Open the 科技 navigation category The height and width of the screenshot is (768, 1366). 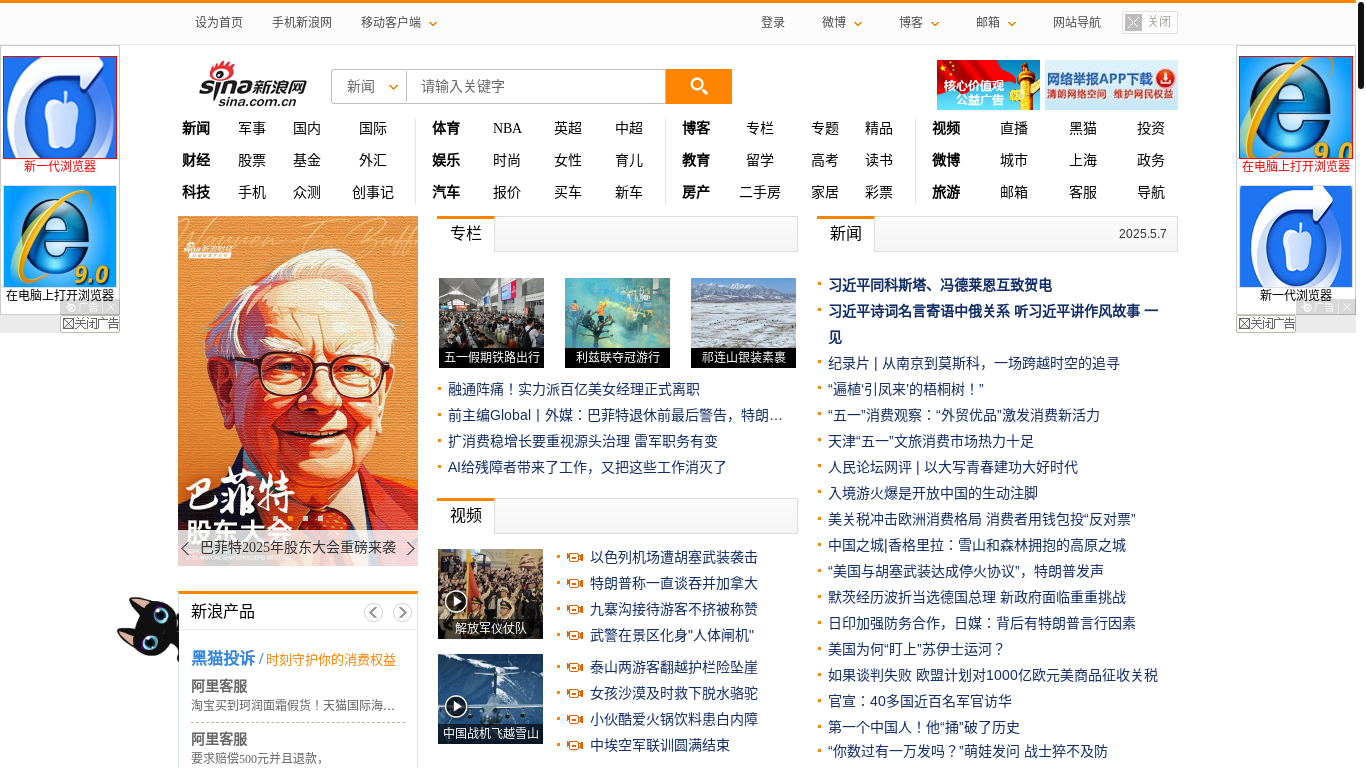196,192
